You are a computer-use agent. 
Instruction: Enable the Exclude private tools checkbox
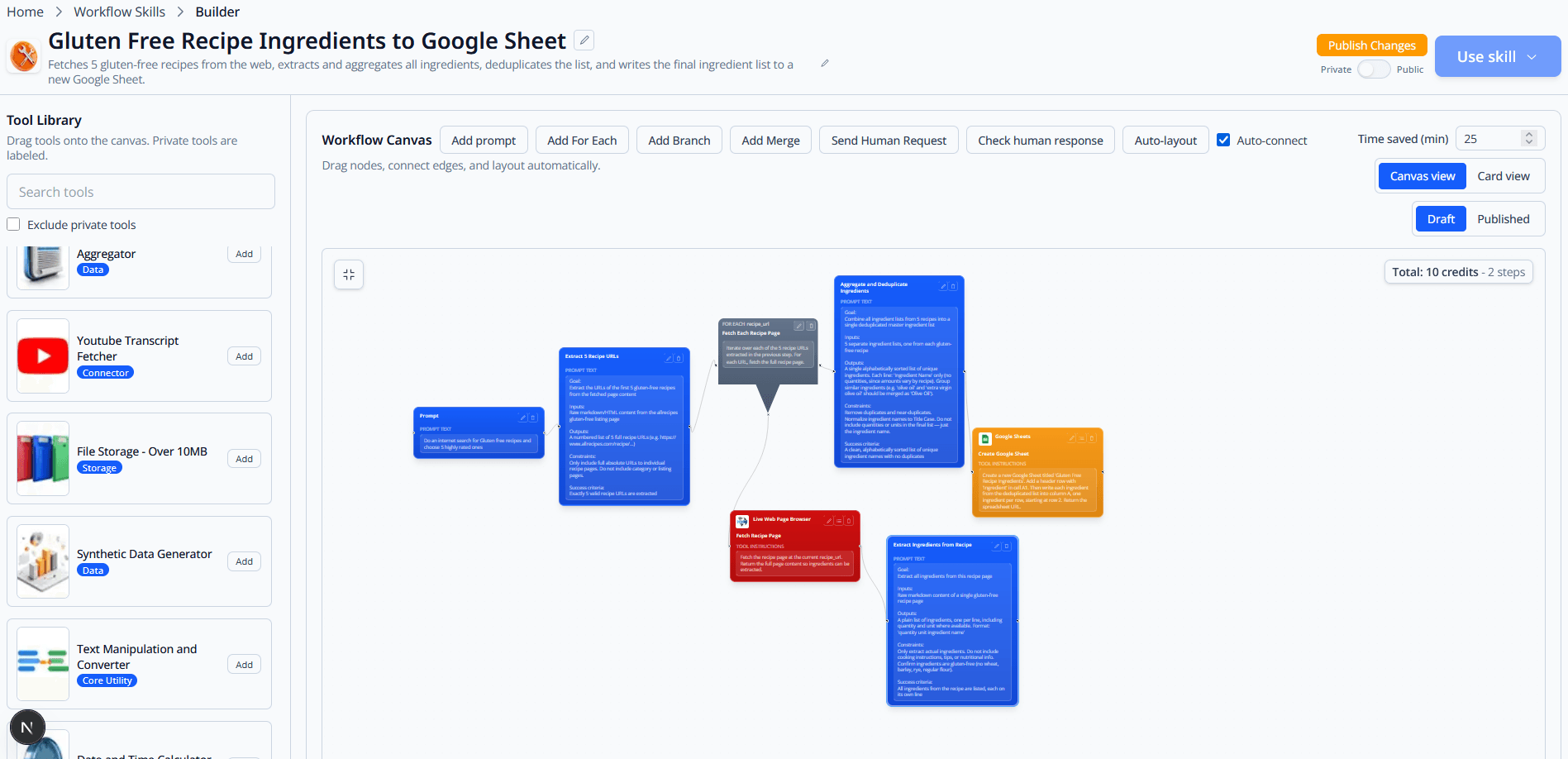click(x=13, y=224)
